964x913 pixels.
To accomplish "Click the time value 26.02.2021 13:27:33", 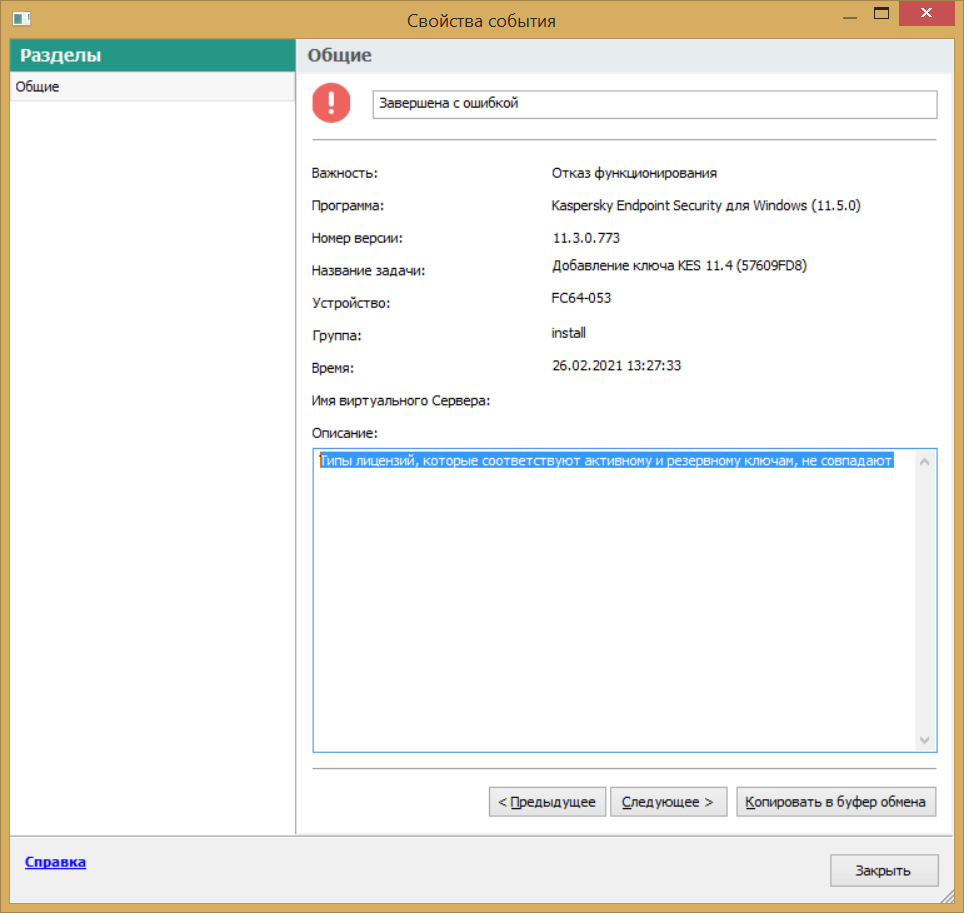I will pos(617,365).
